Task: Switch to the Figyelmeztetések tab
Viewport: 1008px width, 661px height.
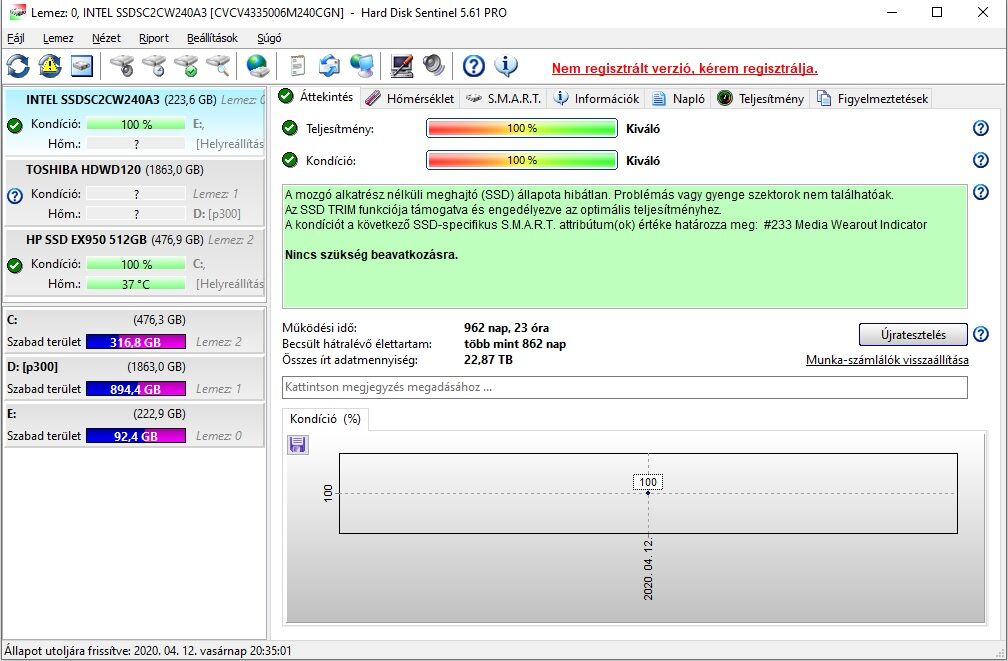Action: click(872, 98)
